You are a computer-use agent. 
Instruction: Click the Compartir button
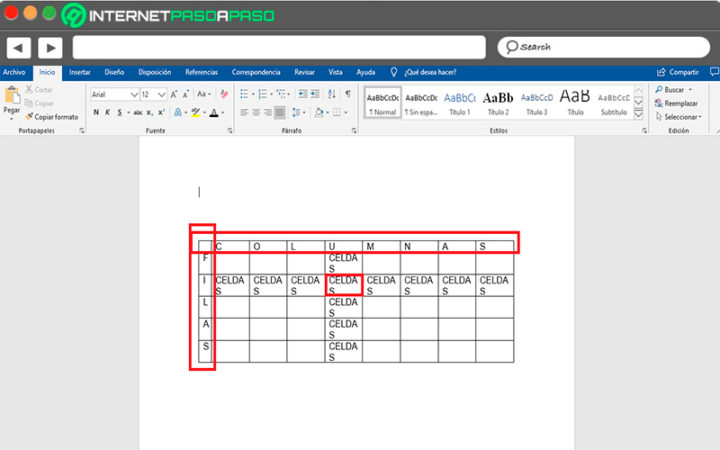[x=678, y=72]
